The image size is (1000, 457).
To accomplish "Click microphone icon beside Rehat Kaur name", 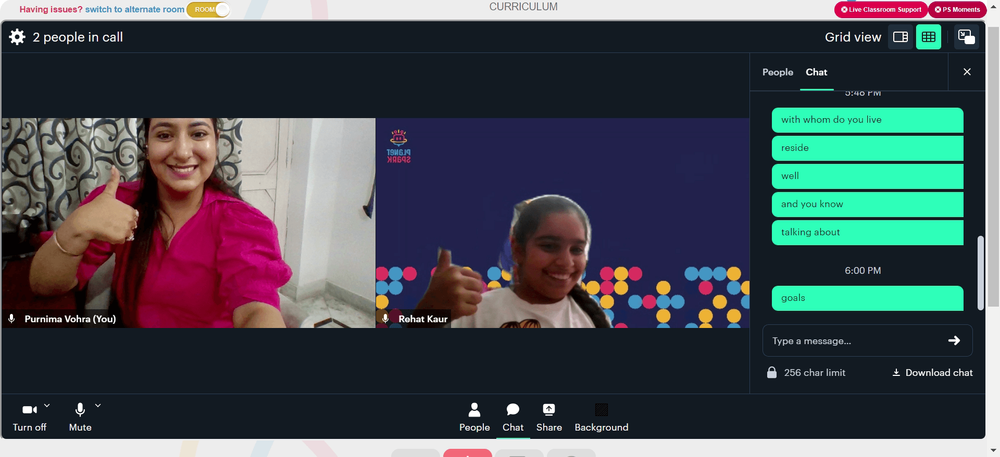I will [x=385, y=318].
